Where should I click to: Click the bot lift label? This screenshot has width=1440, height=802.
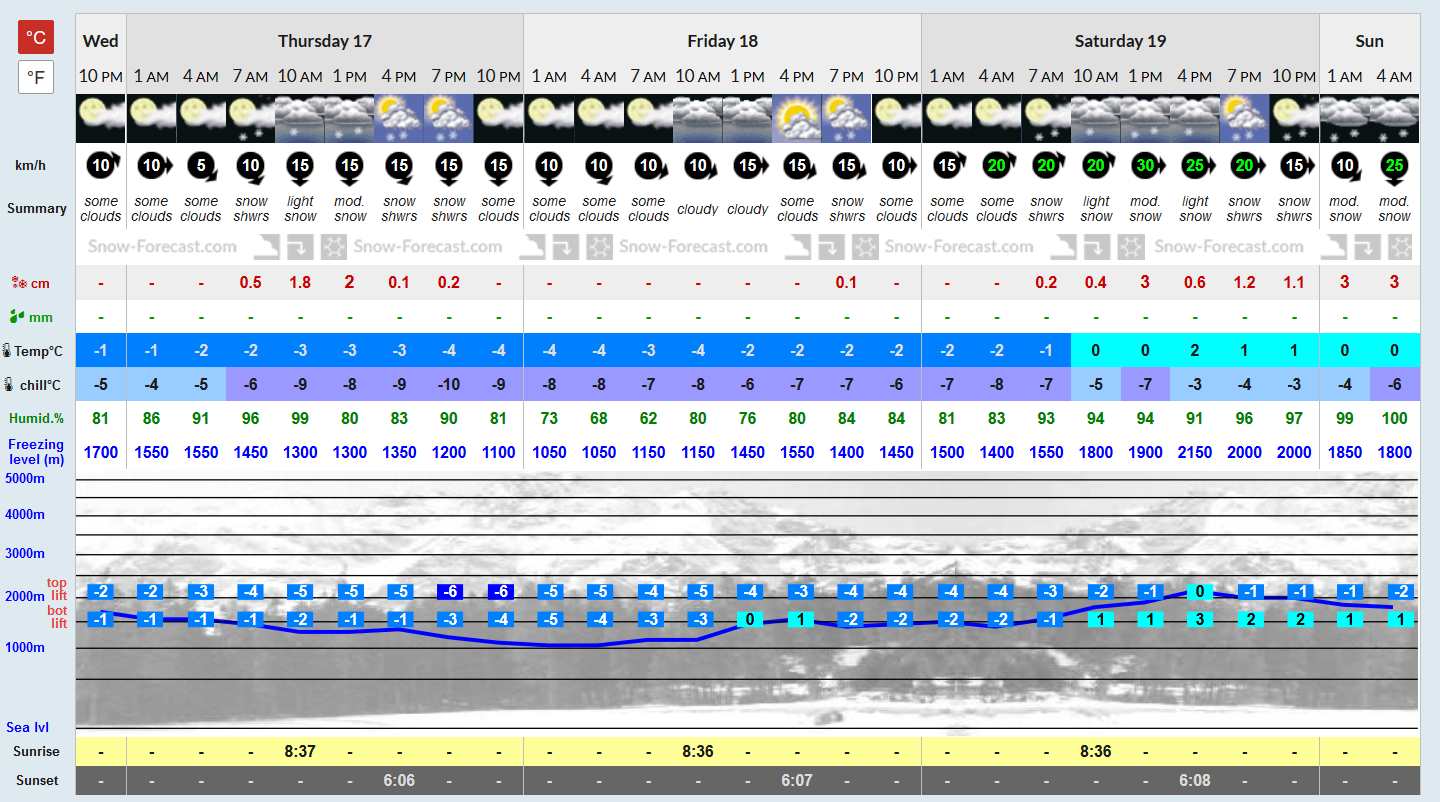[x=57, y=617]
